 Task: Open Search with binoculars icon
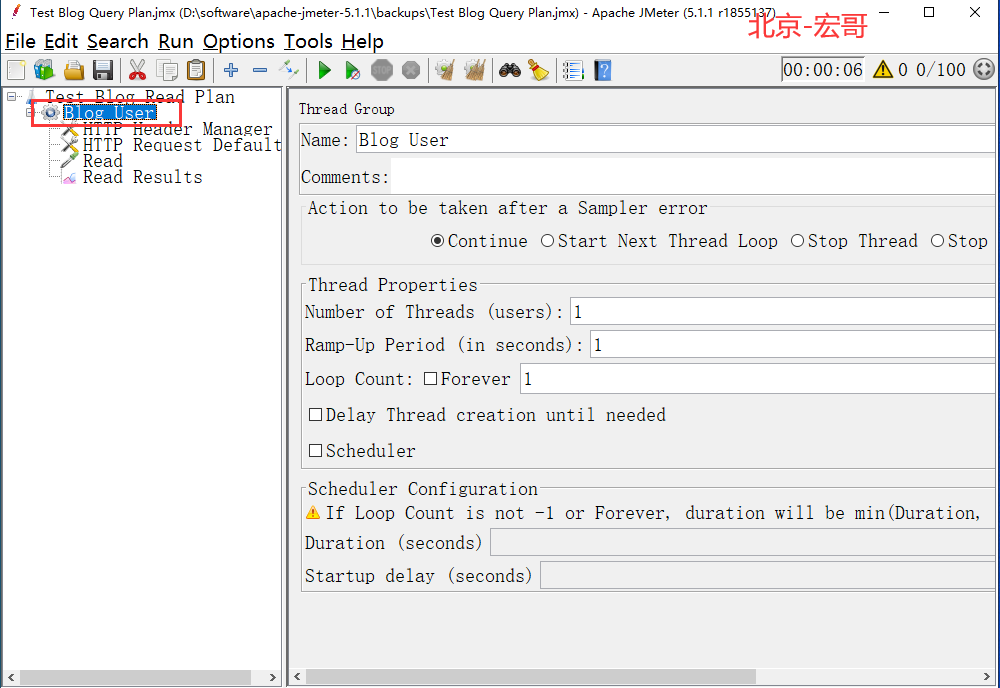(510, 70)
